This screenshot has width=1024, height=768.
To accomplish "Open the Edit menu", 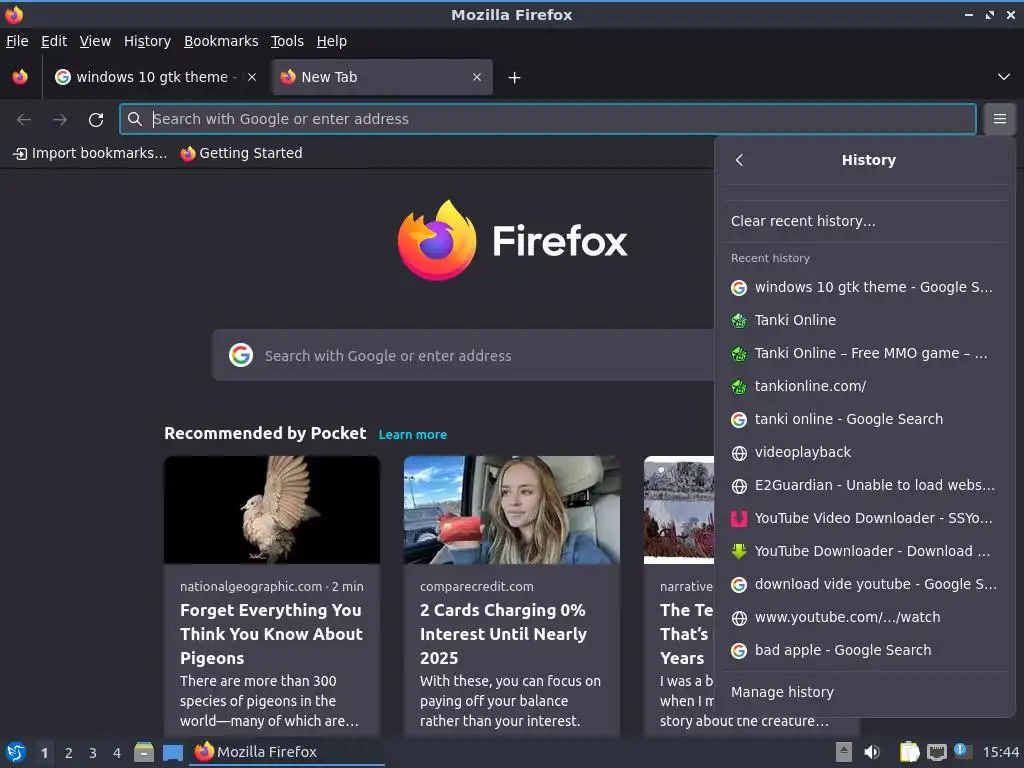I will pos(54,41).
